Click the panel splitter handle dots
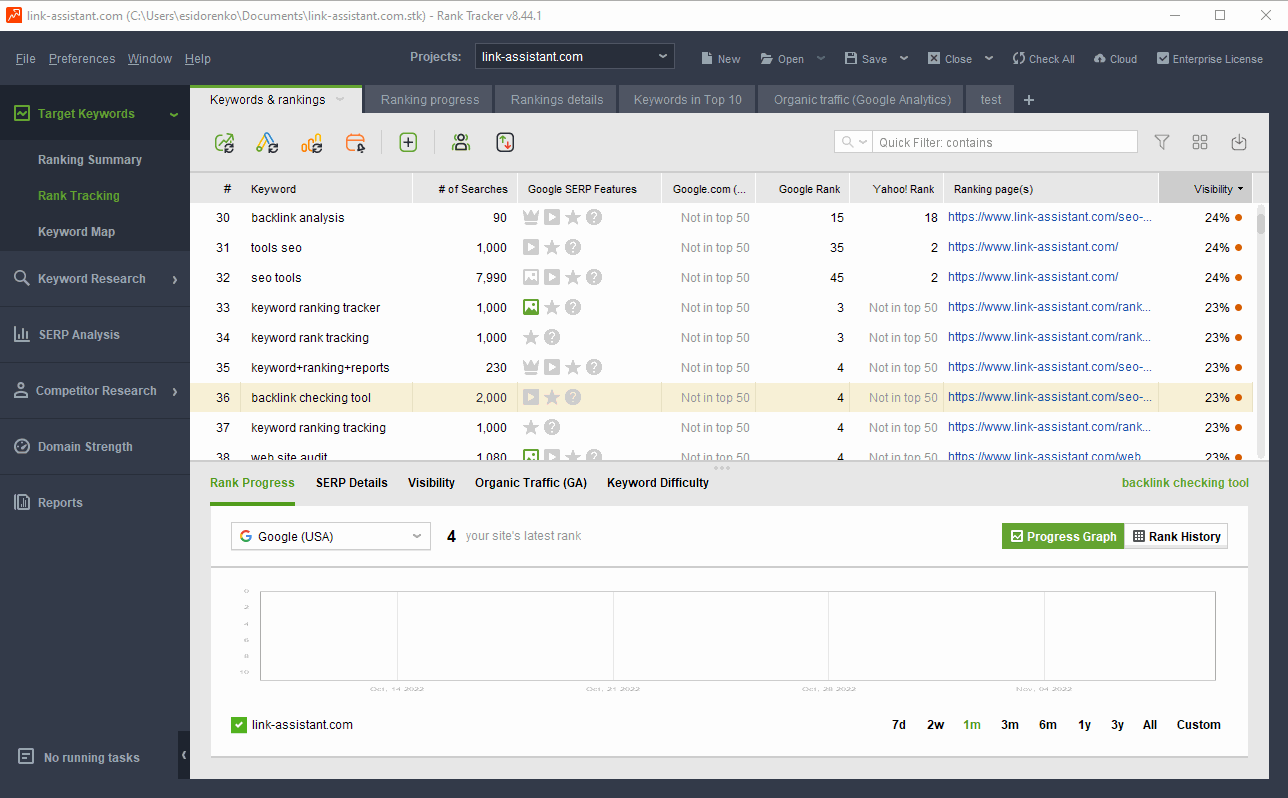The width and height of the screenshot is (1288, 798). (x=722, y=467)
